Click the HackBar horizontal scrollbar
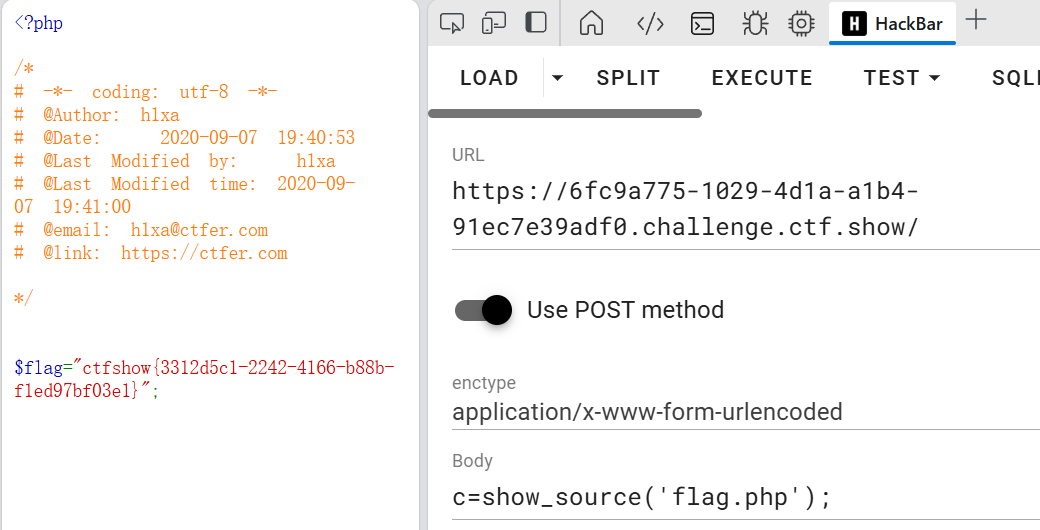Screen dimensions: 1040x530 coord(565,114)
